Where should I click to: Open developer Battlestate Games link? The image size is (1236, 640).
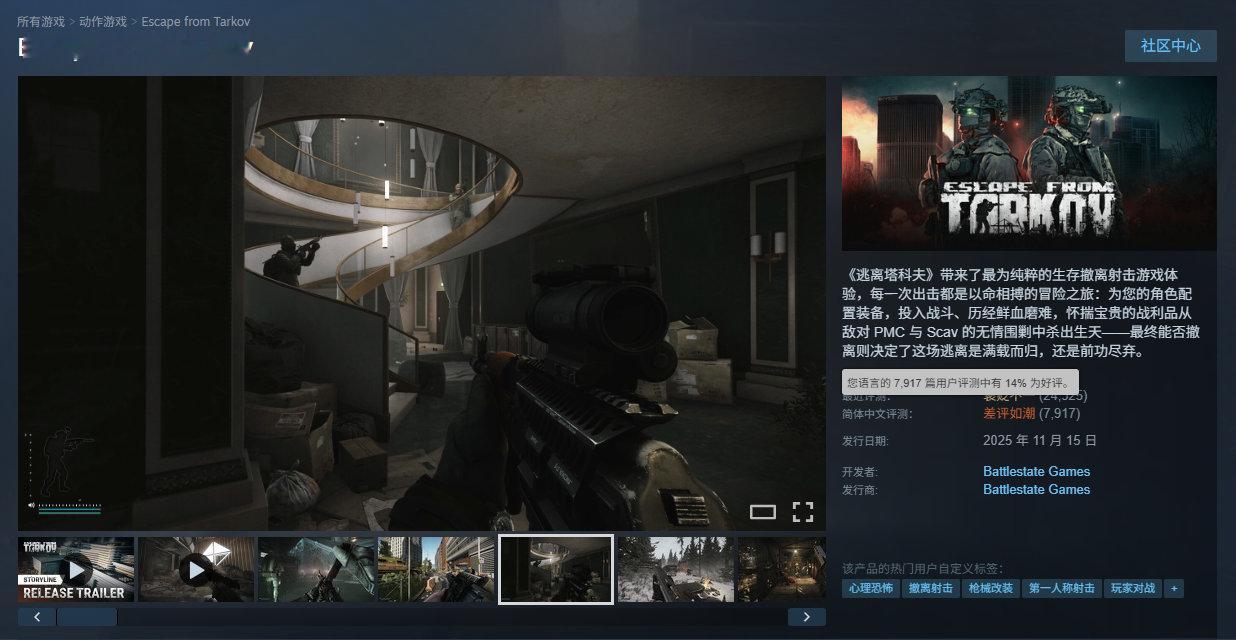[1036, 471]
